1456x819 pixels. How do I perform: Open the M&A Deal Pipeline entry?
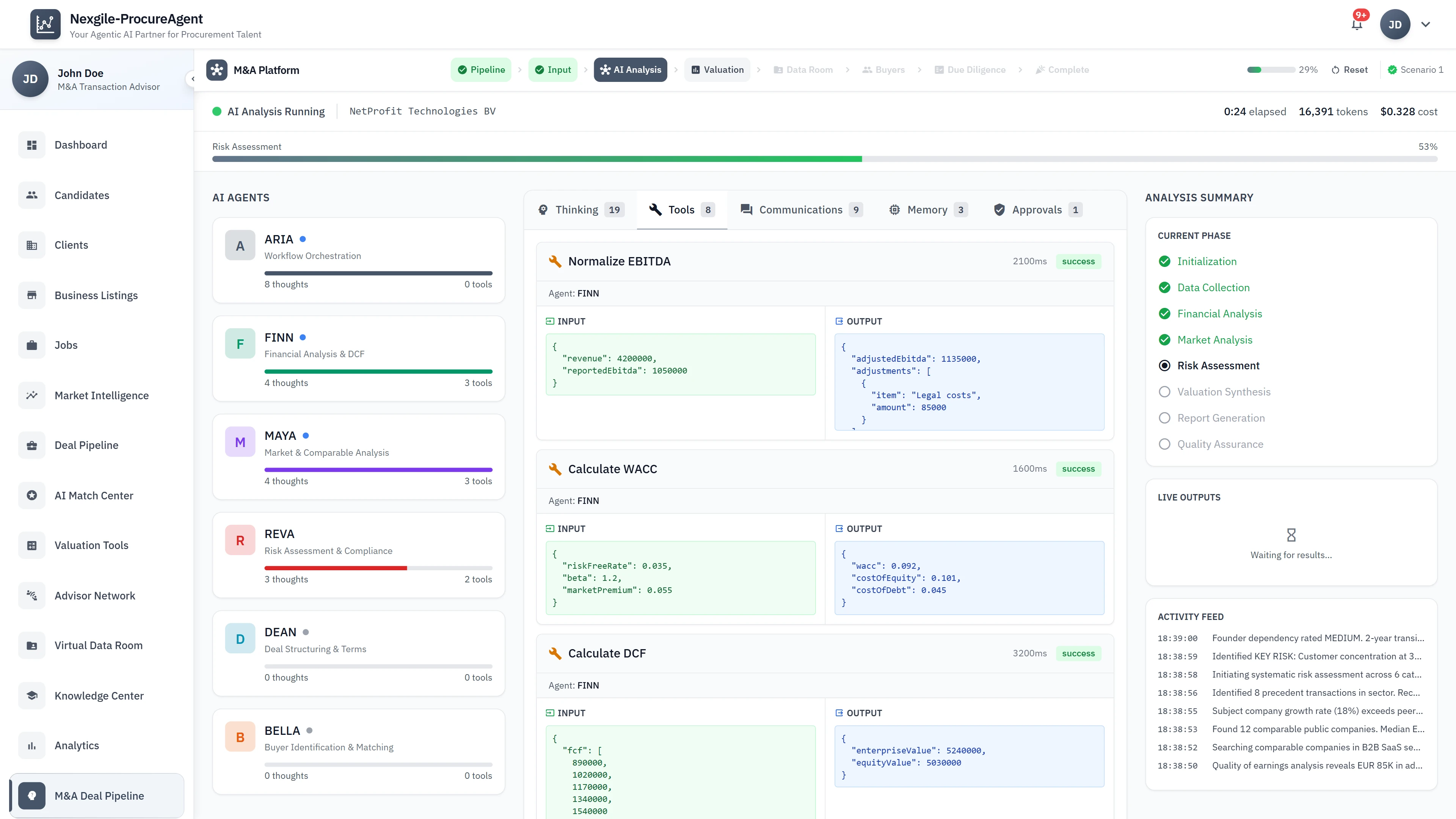click(x=99, y=795)
